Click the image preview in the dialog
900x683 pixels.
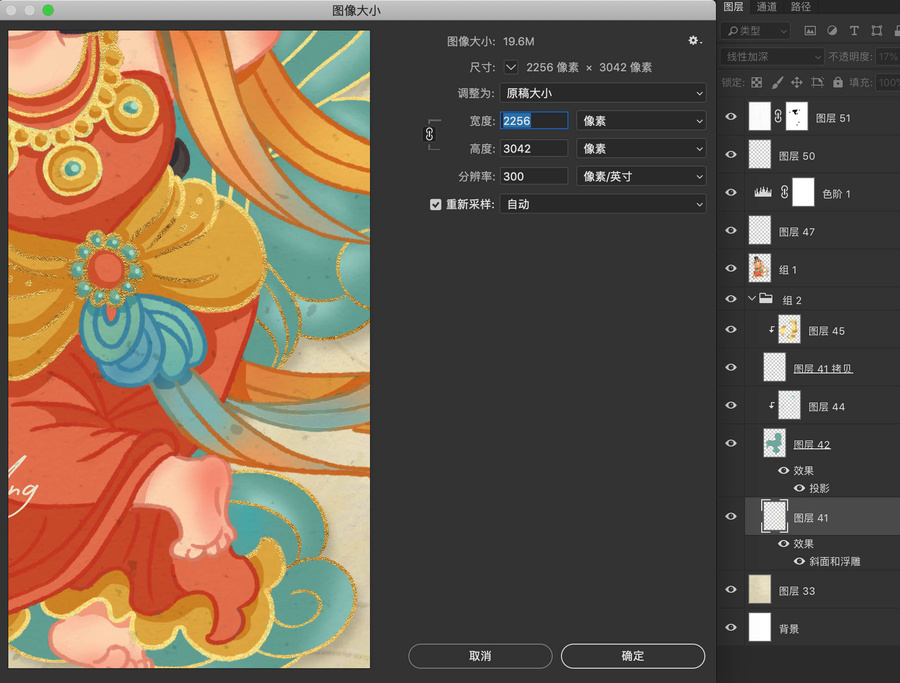[x=189, y=349]
